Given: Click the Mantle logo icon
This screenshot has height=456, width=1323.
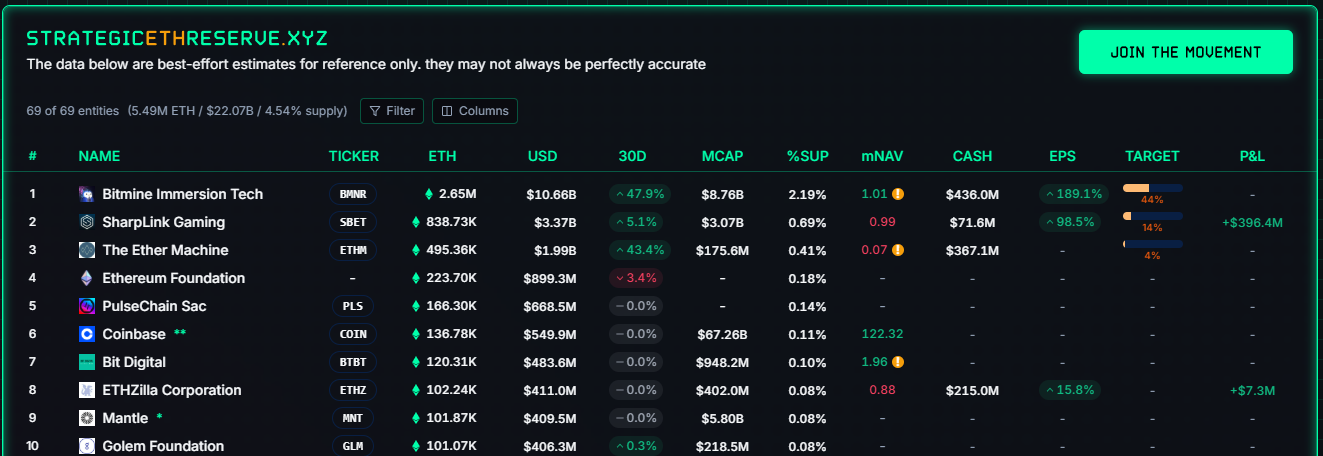Looking at the screenshot, I should click(86, 418).
